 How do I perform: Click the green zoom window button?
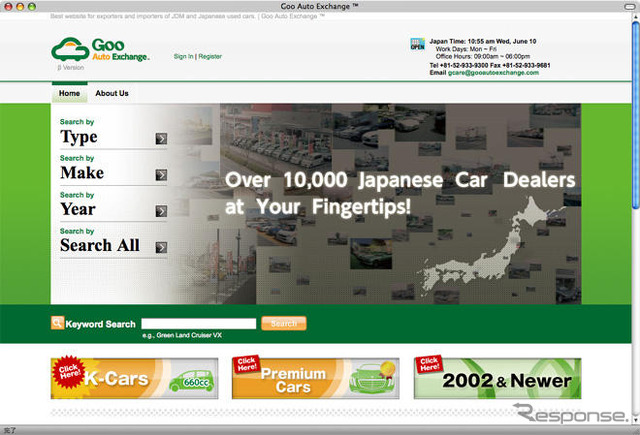[x=31, y=7]
